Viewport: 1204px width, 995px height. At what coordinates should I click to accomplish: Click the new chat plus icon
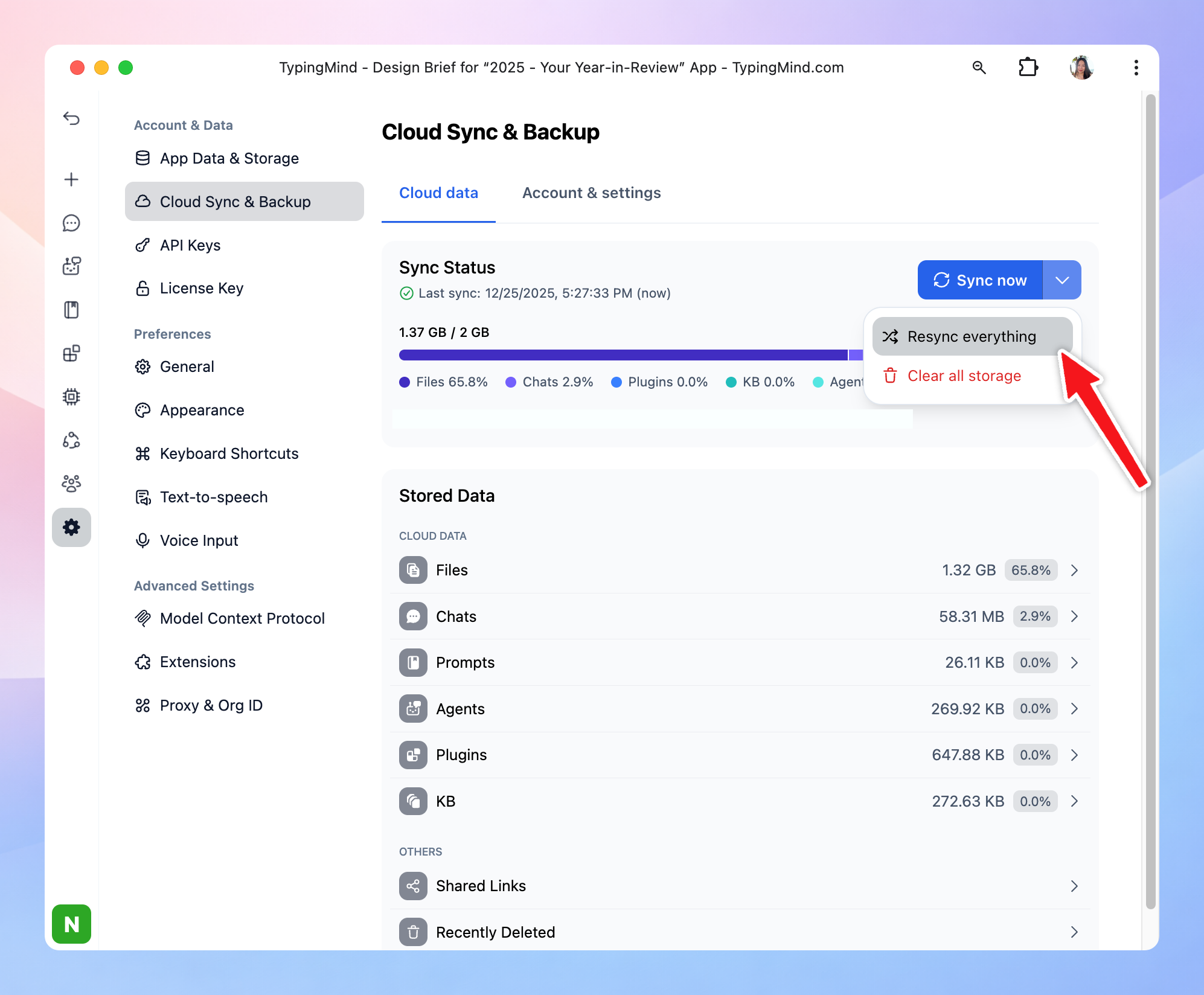(71, 179)
